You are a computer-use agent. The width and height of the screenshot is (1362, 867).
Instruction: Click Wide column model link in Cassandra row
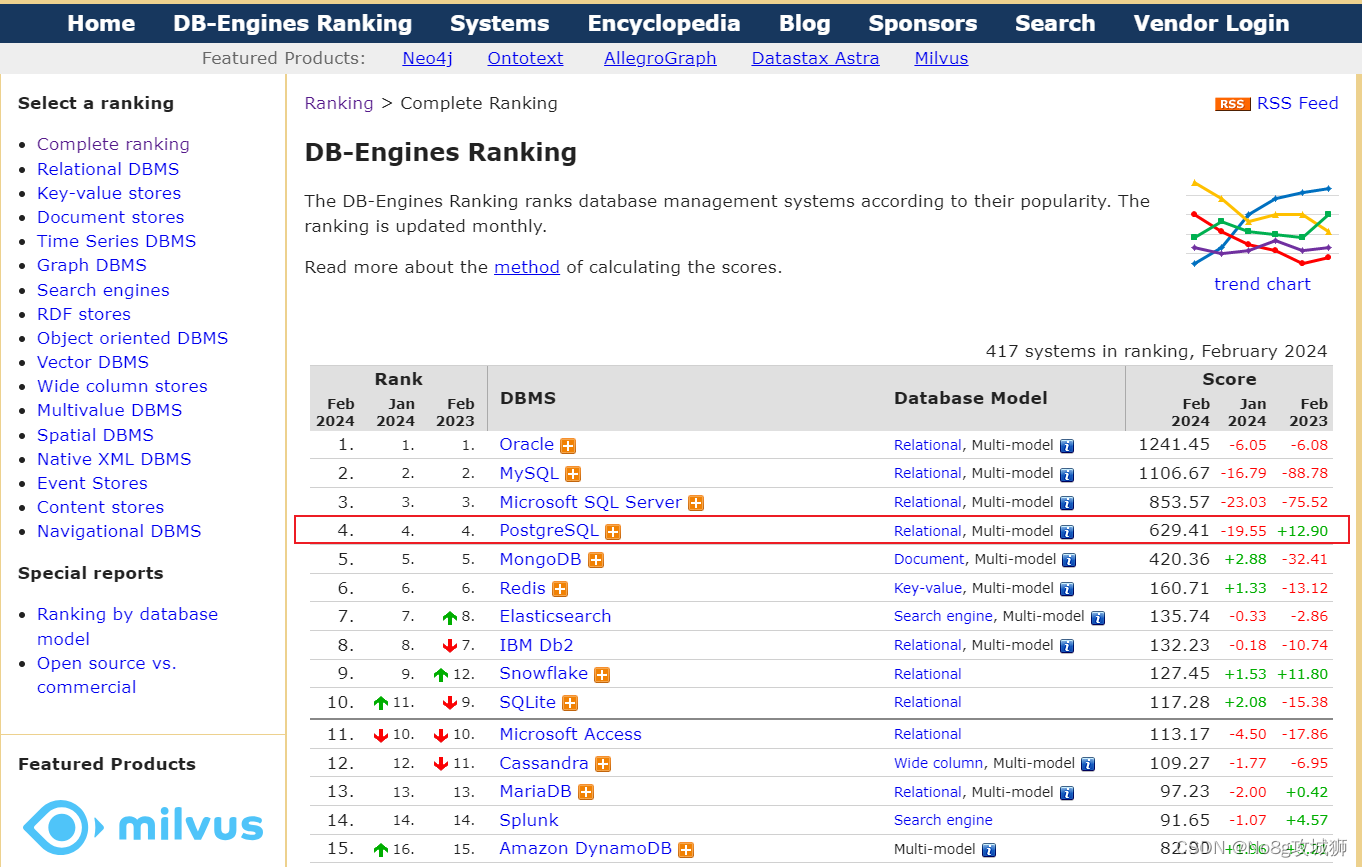pyautogui.click(x=939, y=763)
